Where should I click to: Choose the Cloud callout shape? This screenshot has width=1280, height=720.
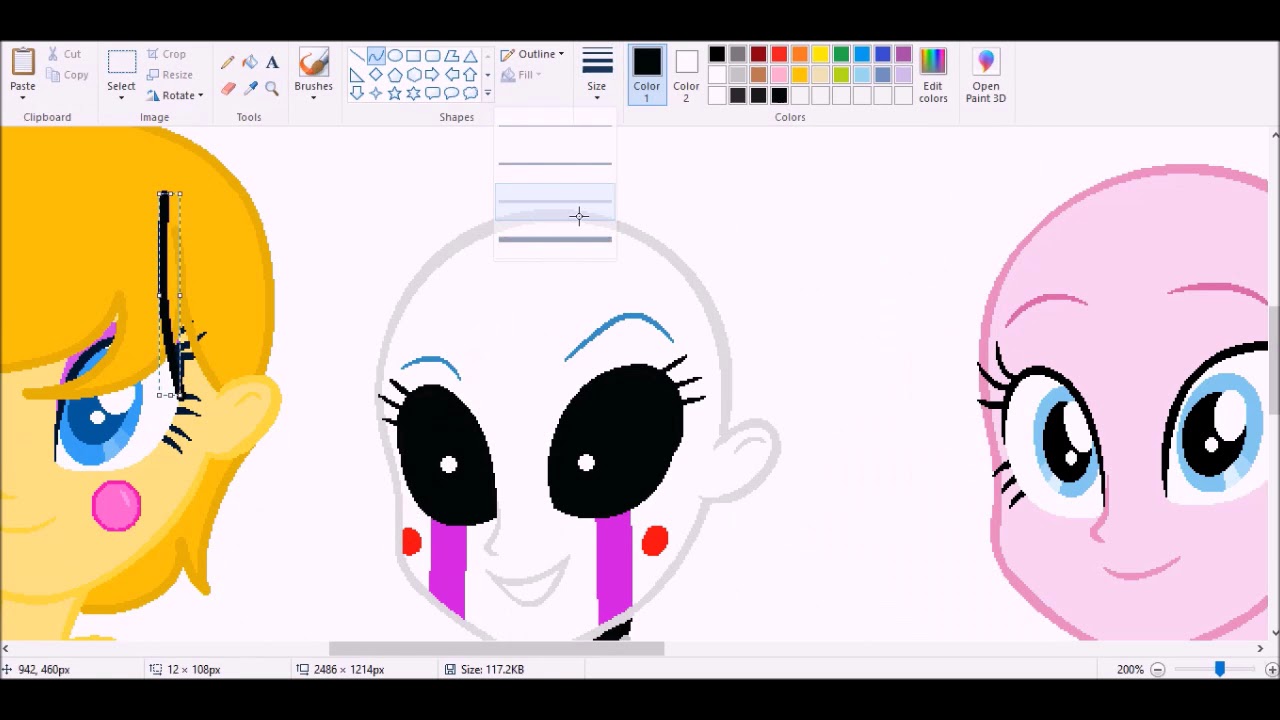[471, 93]
